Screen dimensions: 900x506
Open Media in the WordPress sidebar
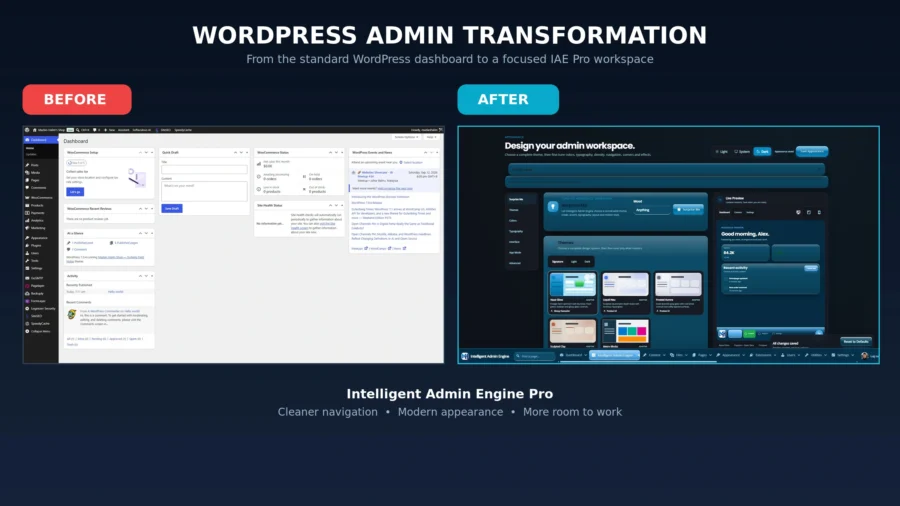click(35, 172)
